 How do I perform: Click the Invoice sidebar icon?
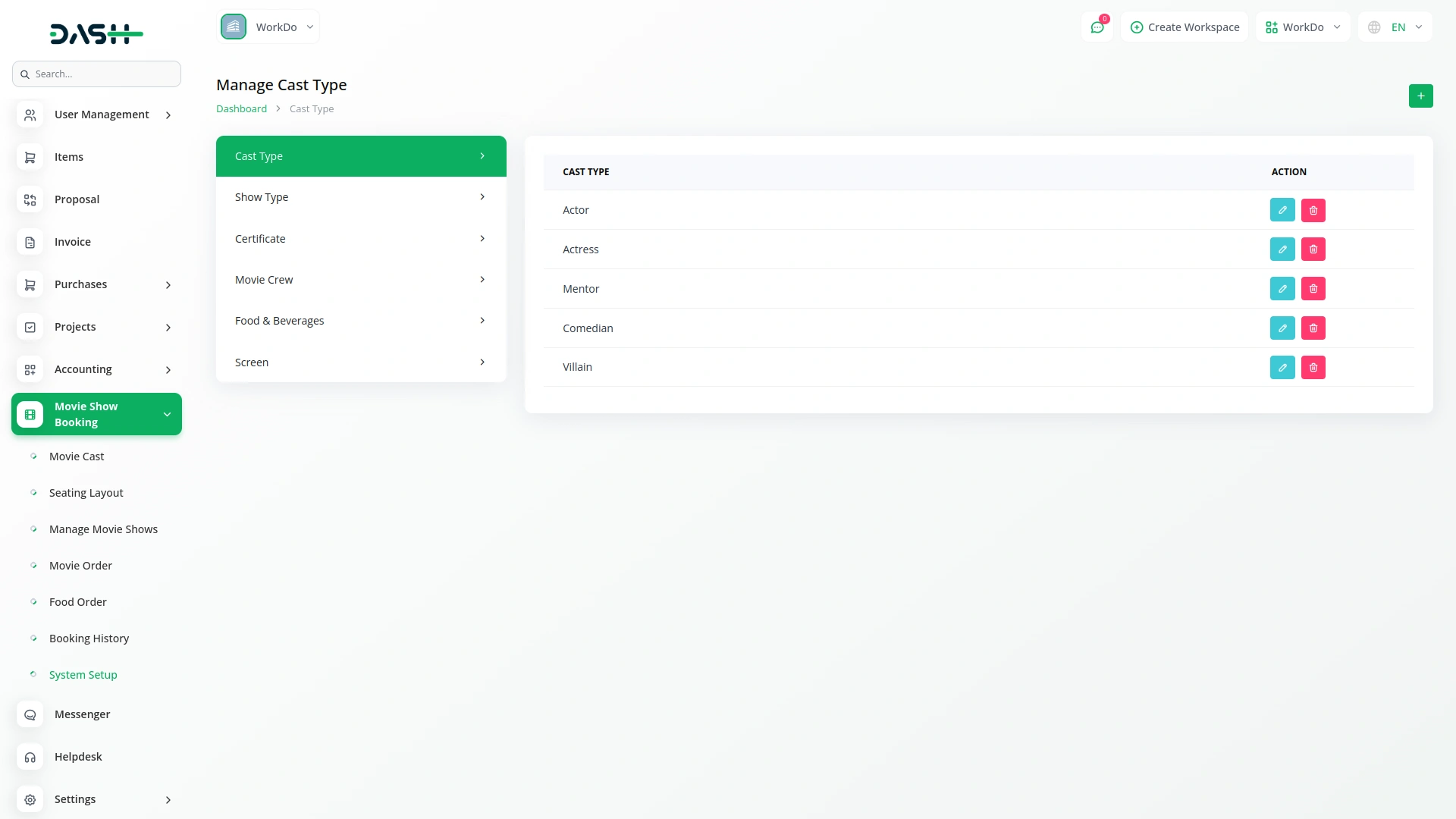click(x=30, y=242)
